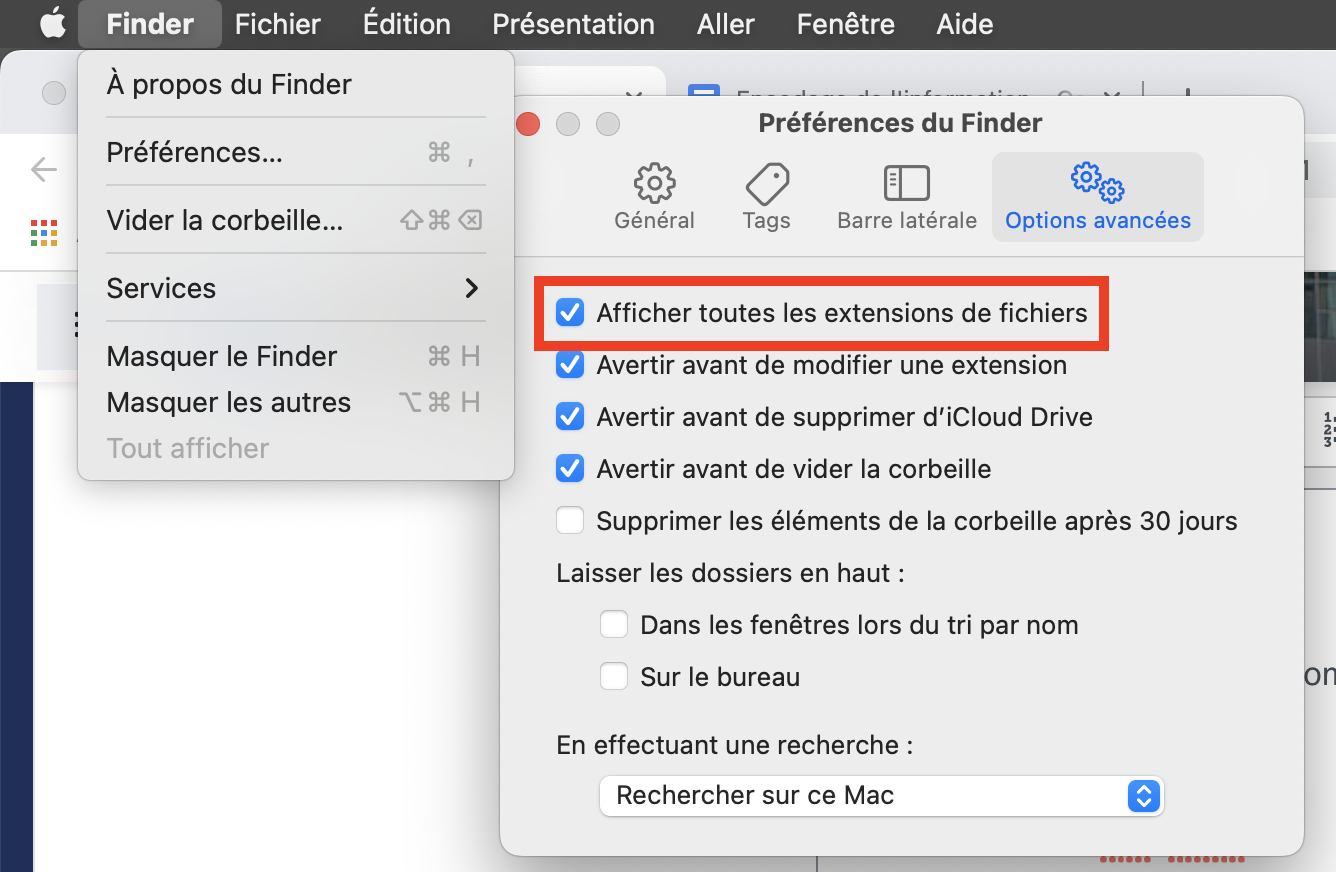1336x872 pixels.
Task: Select the Options avancées gears icon
Action: (1097, 182)
